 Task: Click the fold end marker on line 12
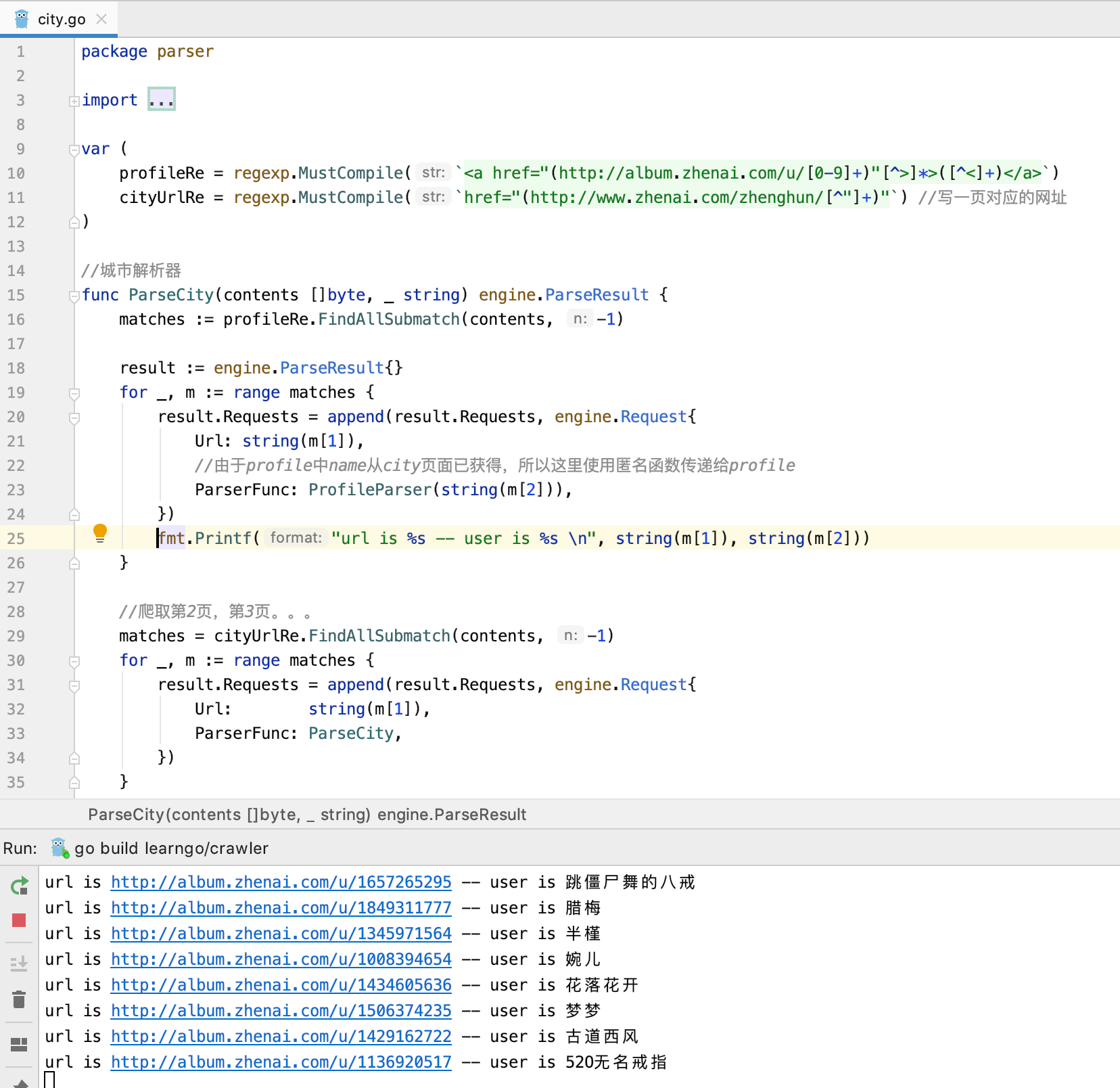(74, 221)
